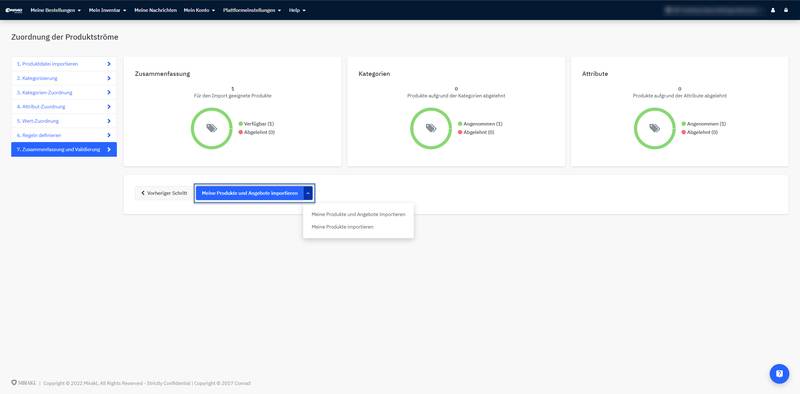Click Abgelehnt (0) legend in Attribute card

coord(699,132)
